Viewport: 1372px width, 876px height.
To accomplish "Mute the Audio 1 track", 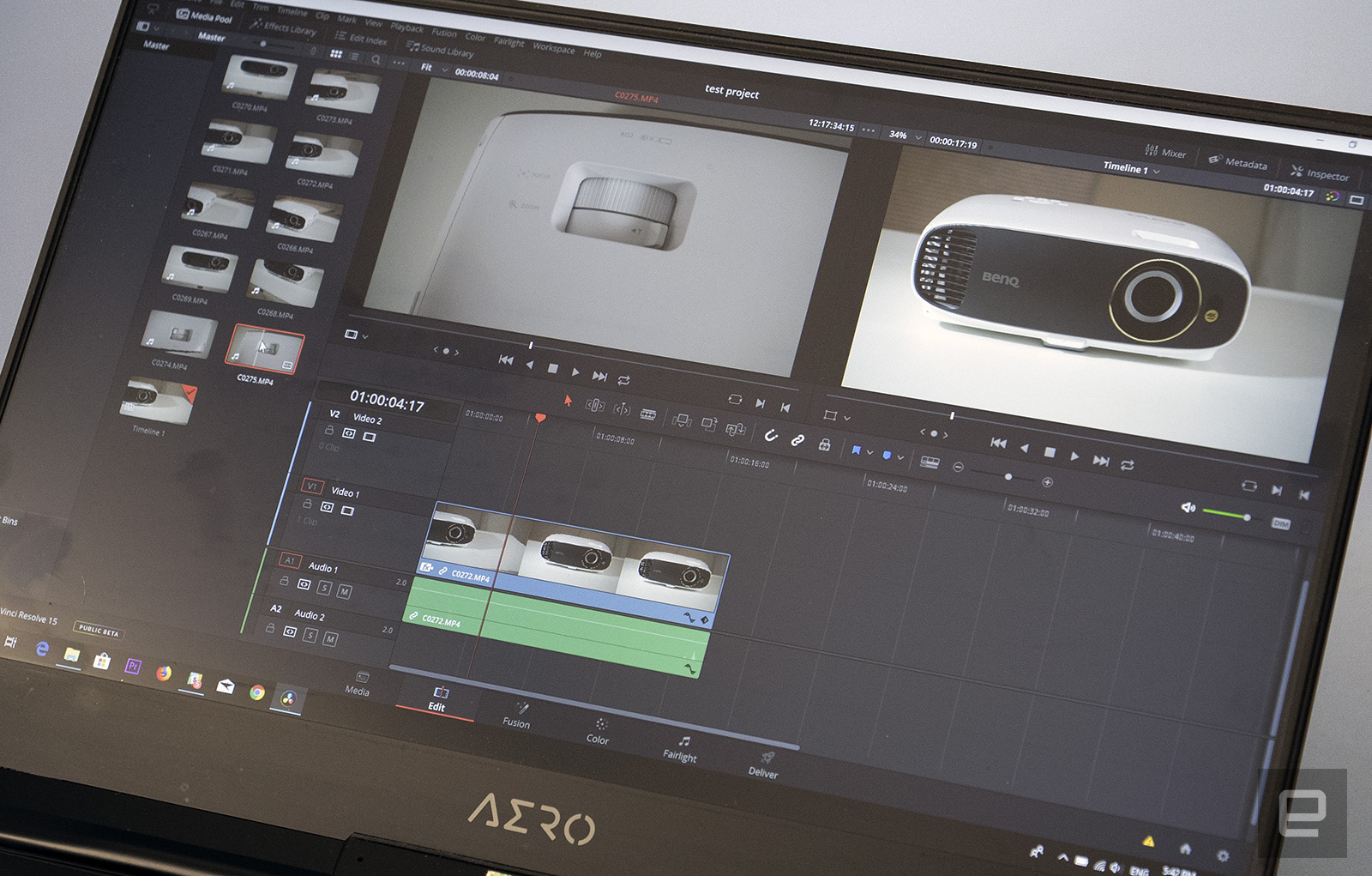I will 344,591.
